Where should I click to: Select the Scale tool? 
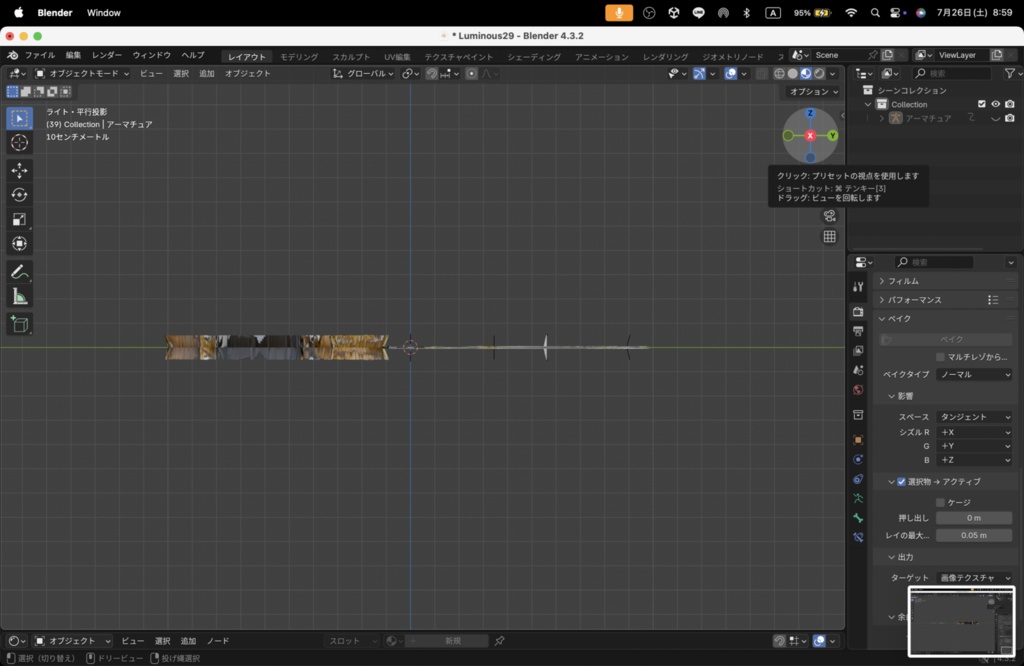pyautogui.click(x=19, y=219)
